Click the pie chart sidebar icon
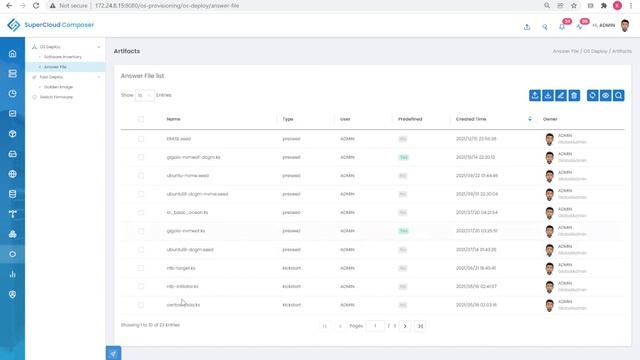This screenshot has height=360, width=640. click(x=13, y=93)
